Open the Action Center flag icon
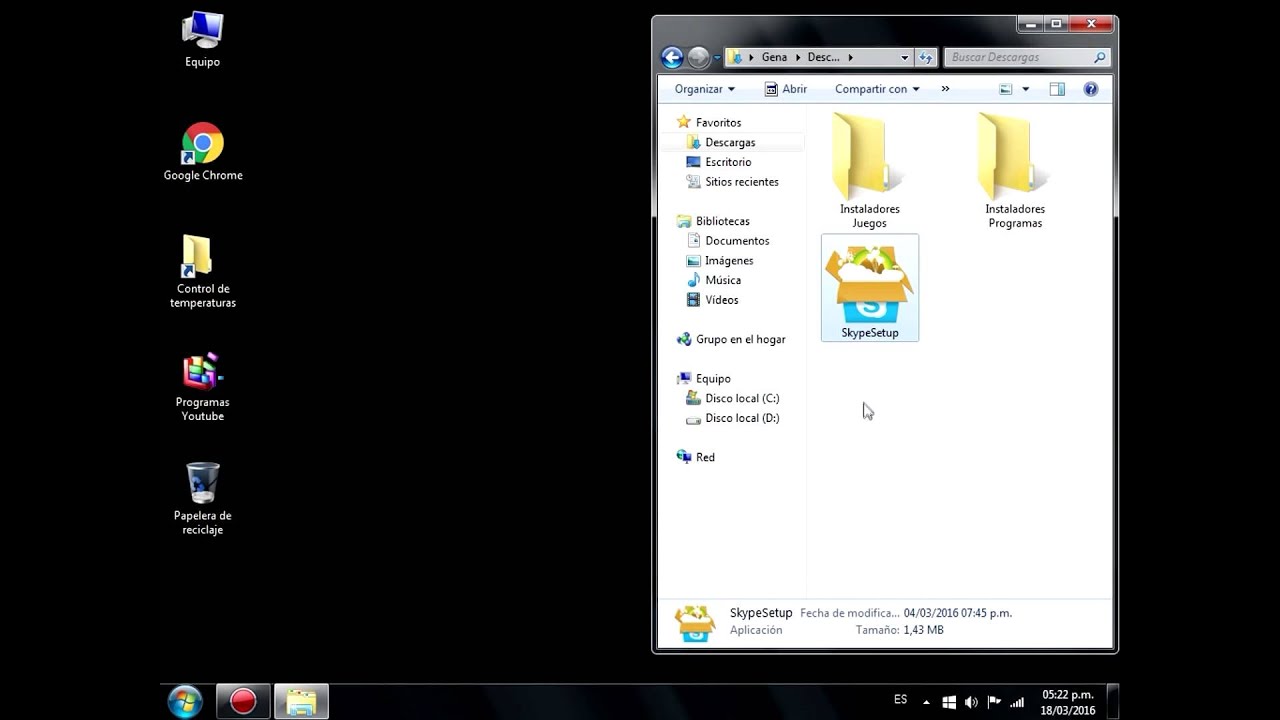Image resolution: width=1280 pixels, height=720 pixels. tap(994, 702)
